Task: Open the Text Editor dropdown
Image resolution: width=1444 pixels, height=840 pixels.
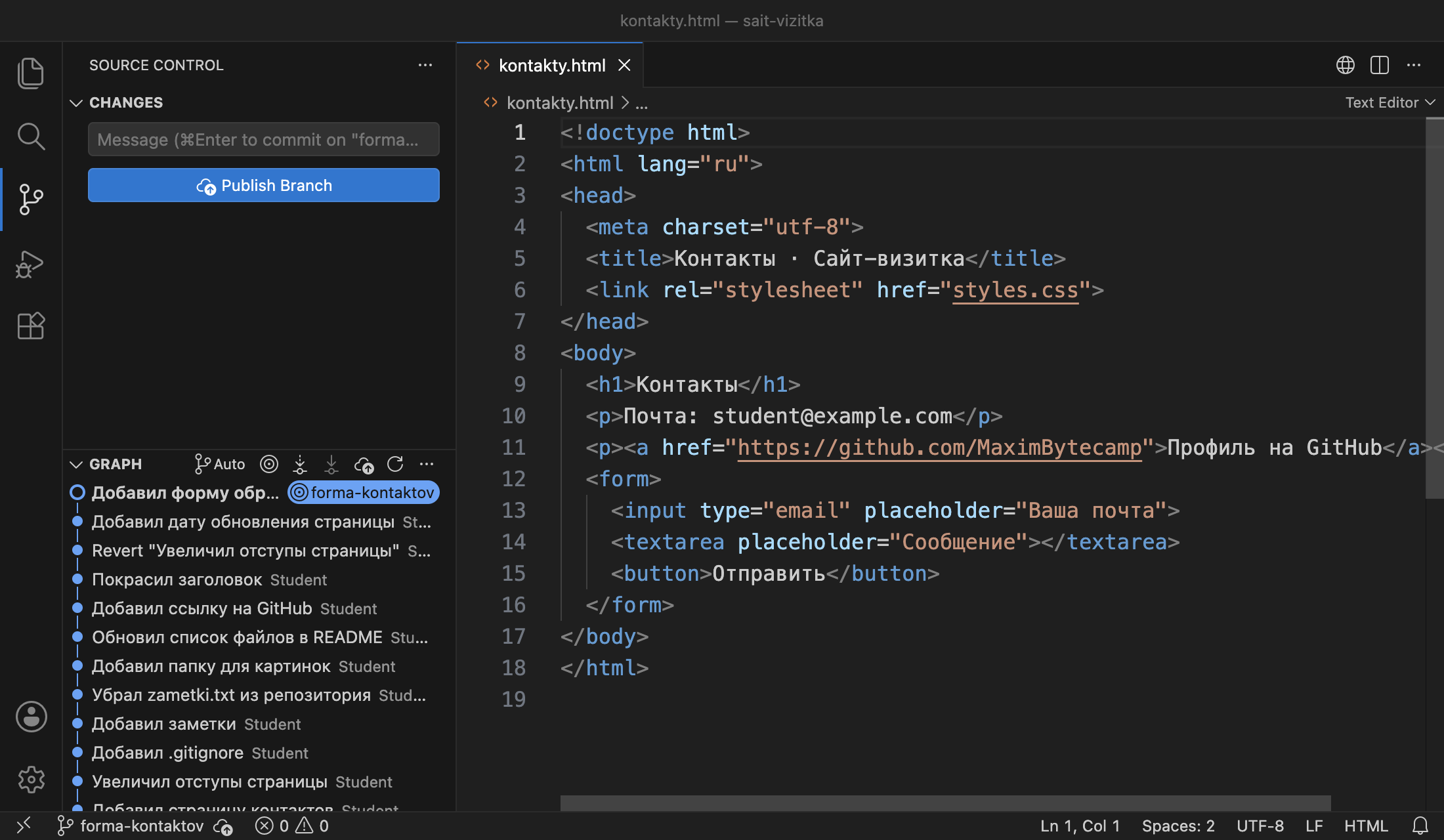Action: (1390, 102)
